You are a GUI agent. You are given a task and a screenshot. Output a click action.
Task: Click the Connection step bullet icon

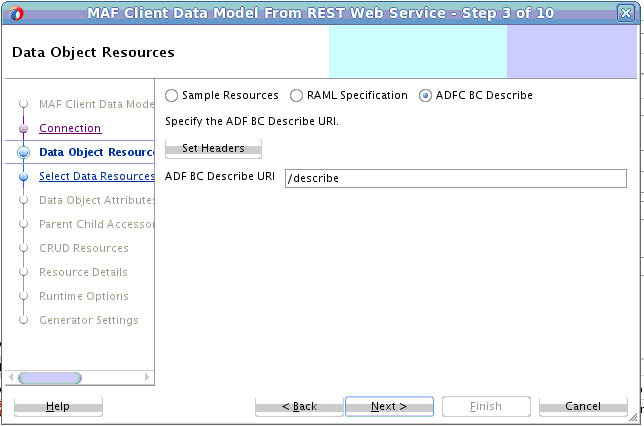(23, 129)
